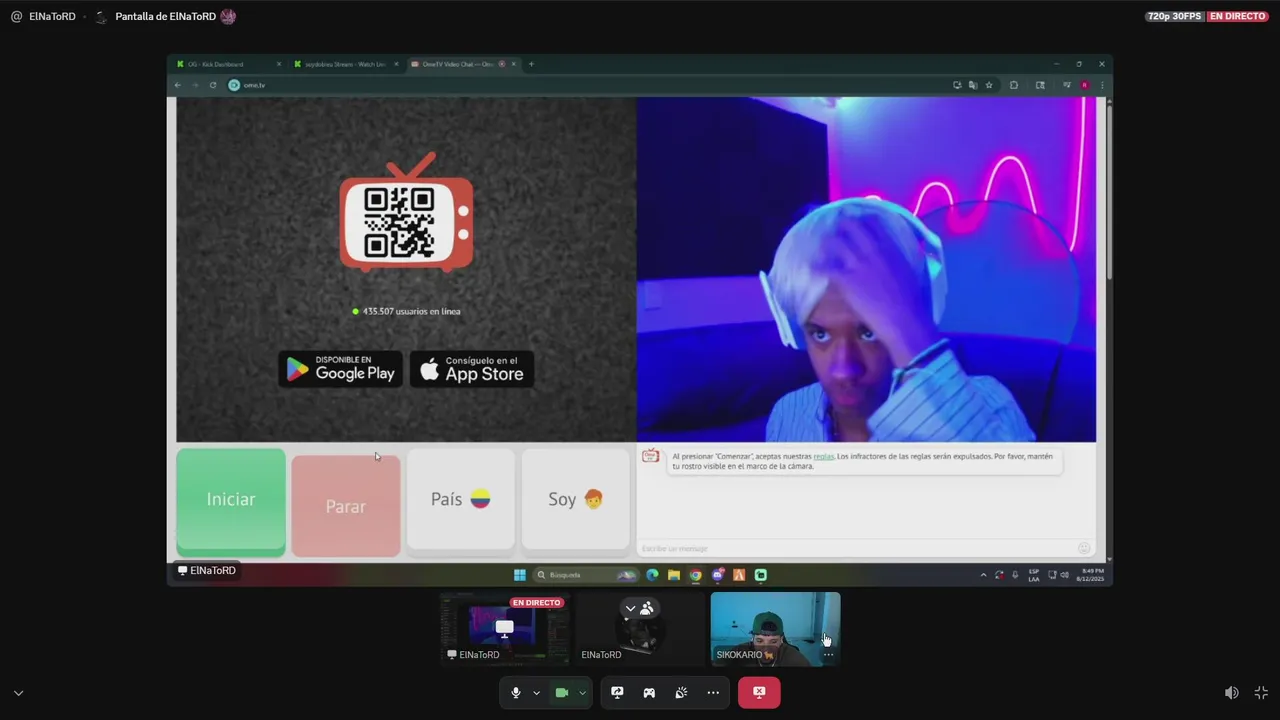This screenshot has height=720, width=1280.
Task: Select OmeTV Video Chat browser tab
Action: pos(462,64)
